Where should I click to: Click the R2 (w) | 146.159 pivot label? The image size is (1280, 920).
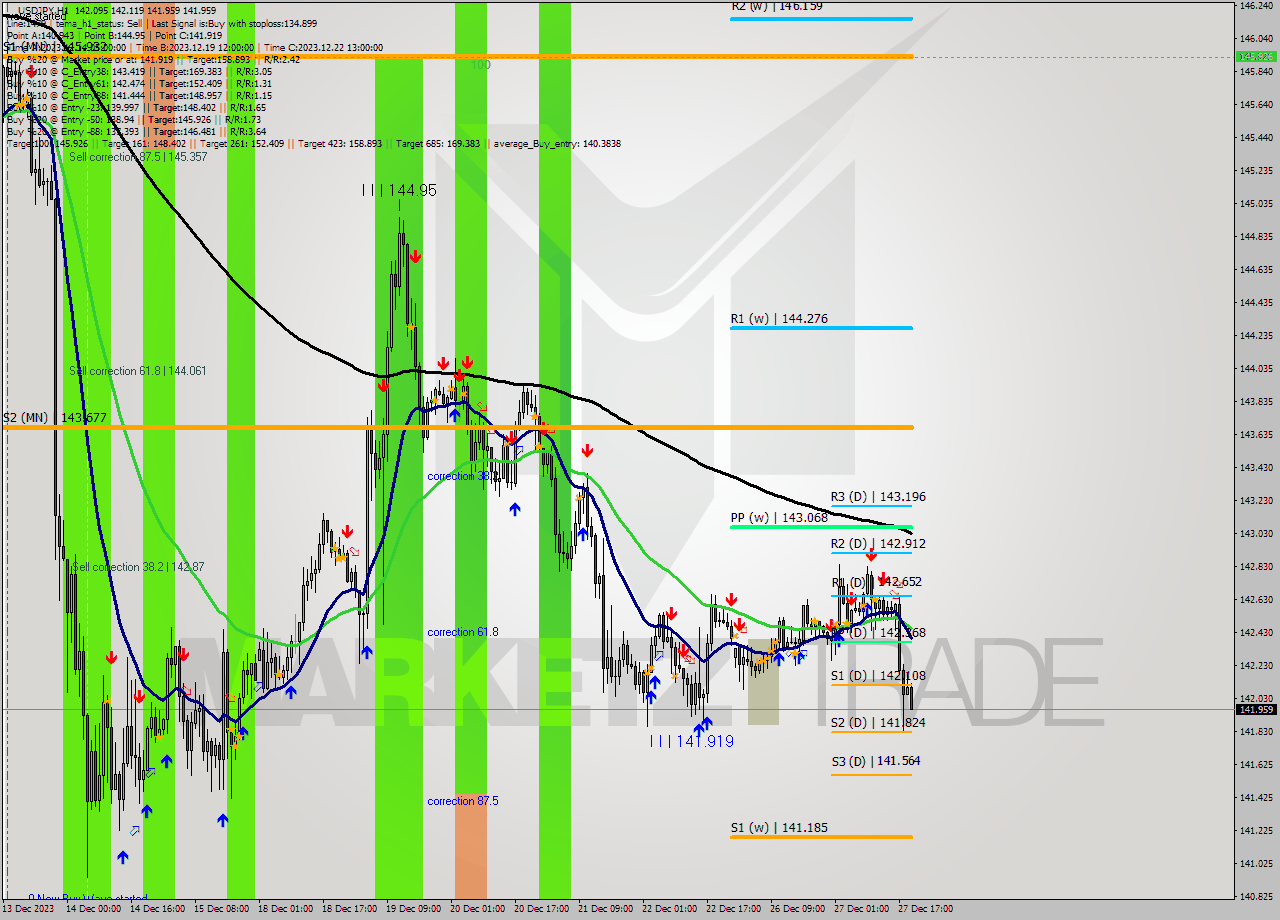777,6
